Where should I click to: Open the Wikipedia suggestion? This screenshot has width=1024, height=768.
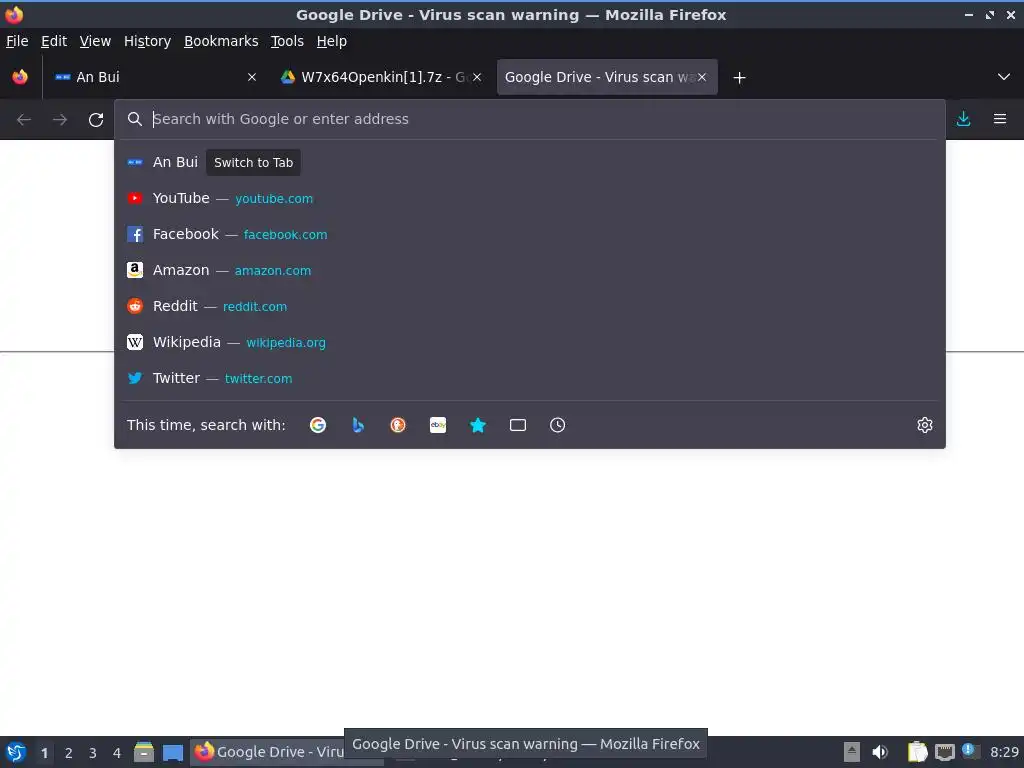(x=530, y=342)
